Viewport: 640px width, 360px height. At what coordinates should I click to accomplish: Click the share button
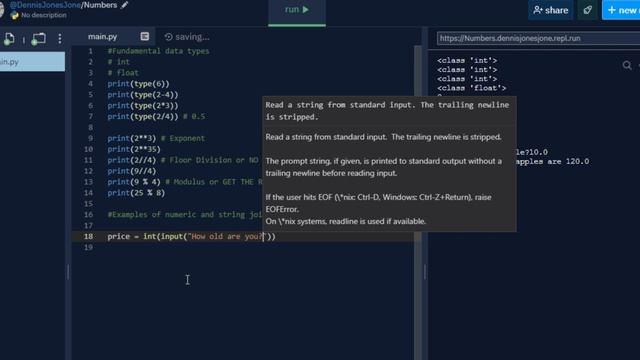coord(550,10)
